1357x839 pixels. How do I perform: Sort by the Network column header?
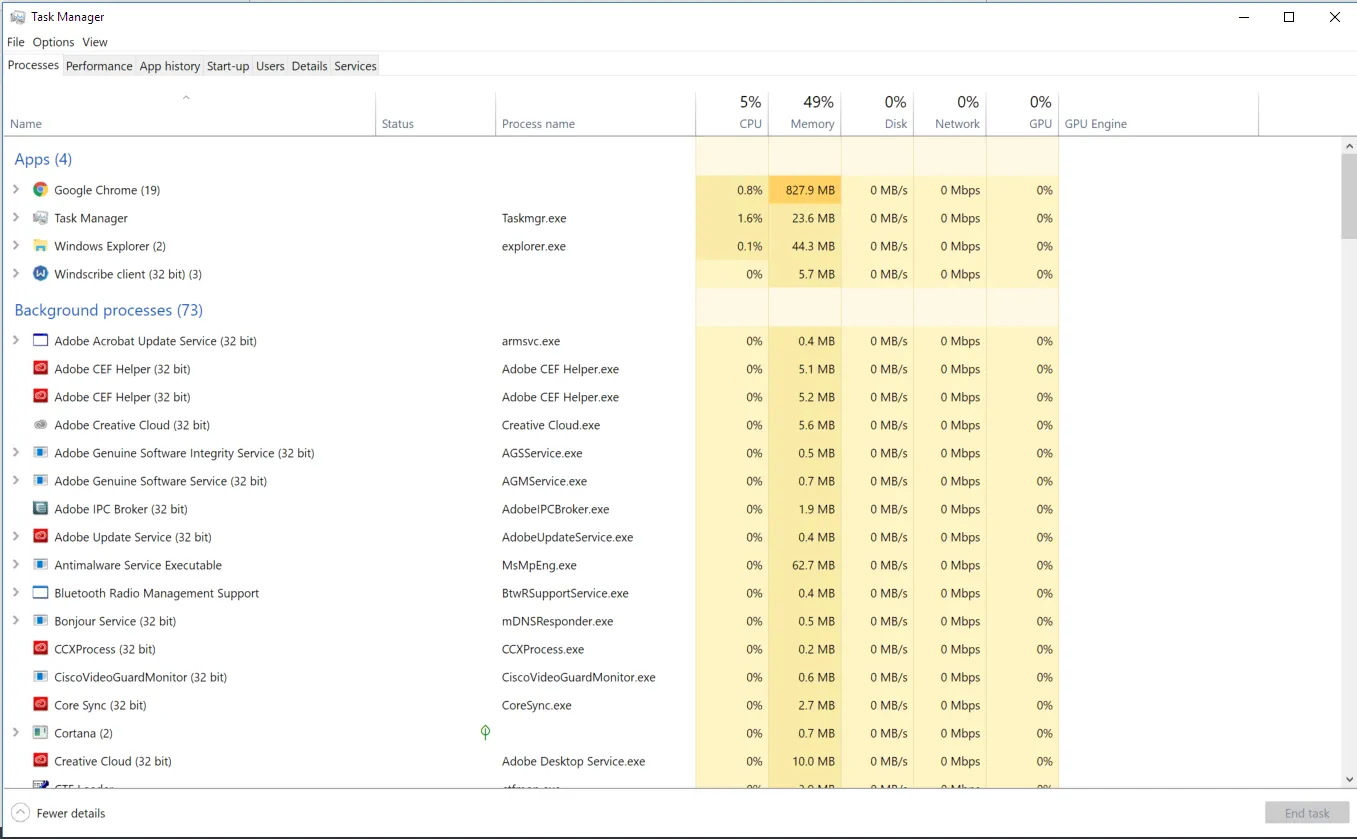[950, 113]
